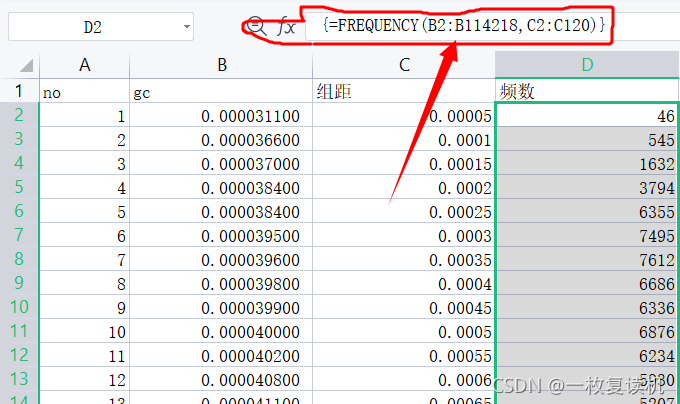Select column C header
Viewport: 680px width, 404px height.
[404, 65]
